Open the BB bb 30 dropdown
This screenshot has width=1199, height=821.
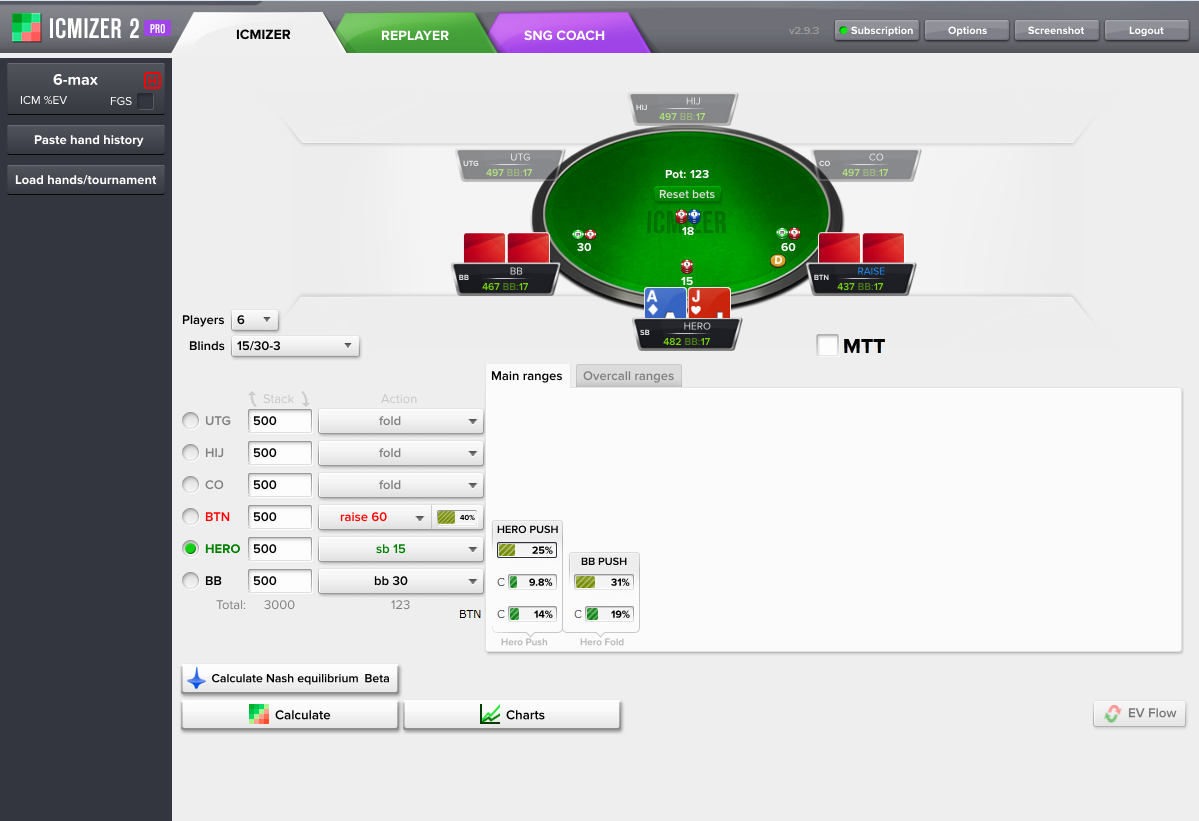click(x=401, y=581)
